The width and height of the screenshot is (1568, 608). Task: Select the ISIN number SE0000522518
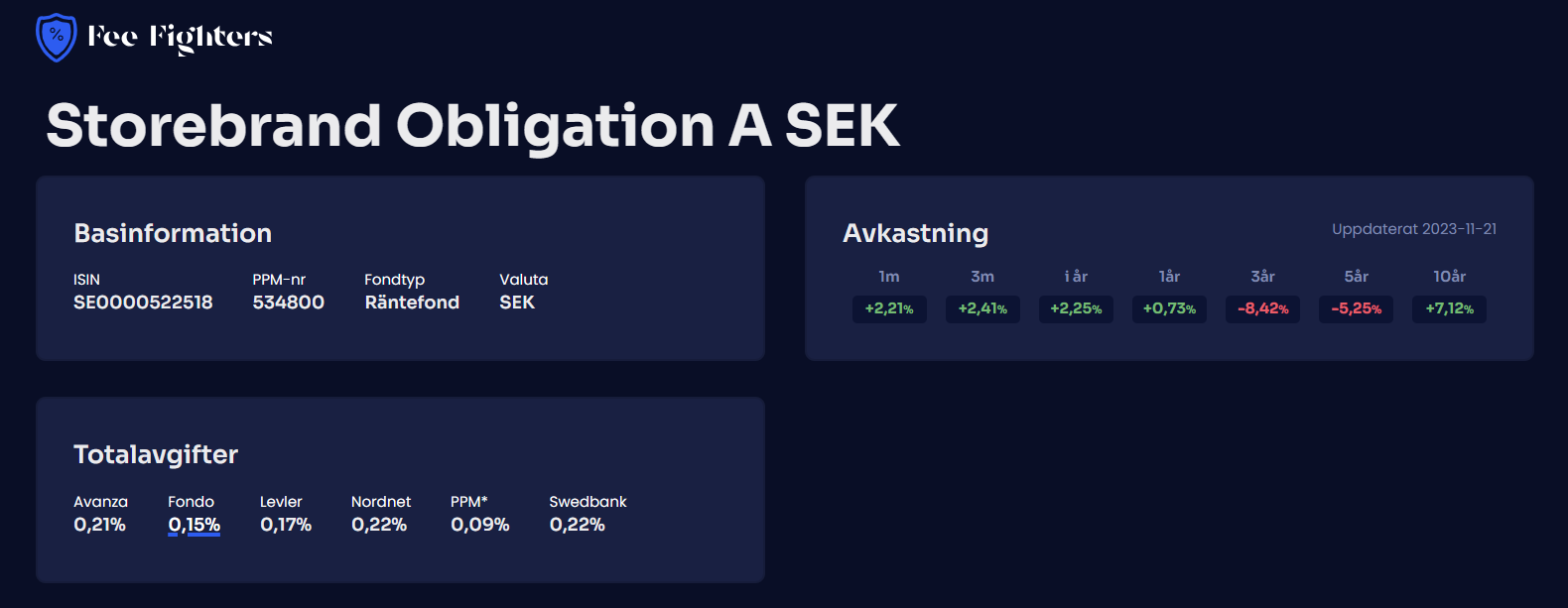143,303
